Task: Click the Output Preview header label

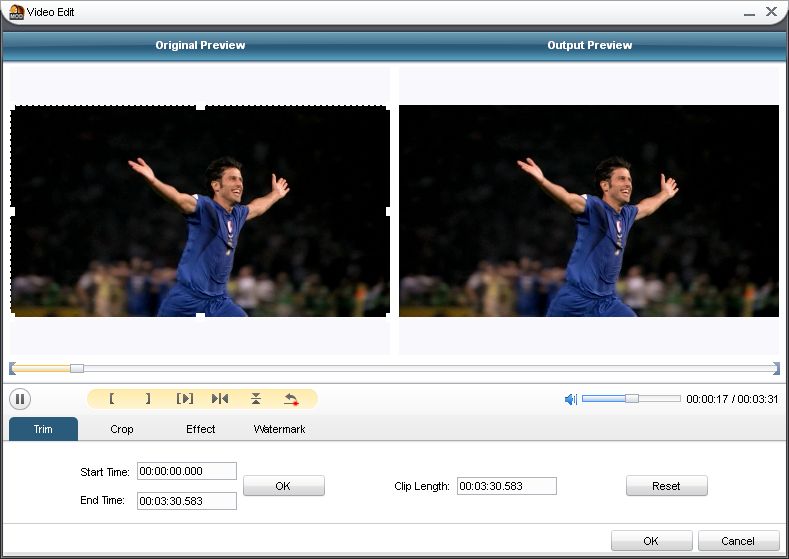Action: click(590, 45)
